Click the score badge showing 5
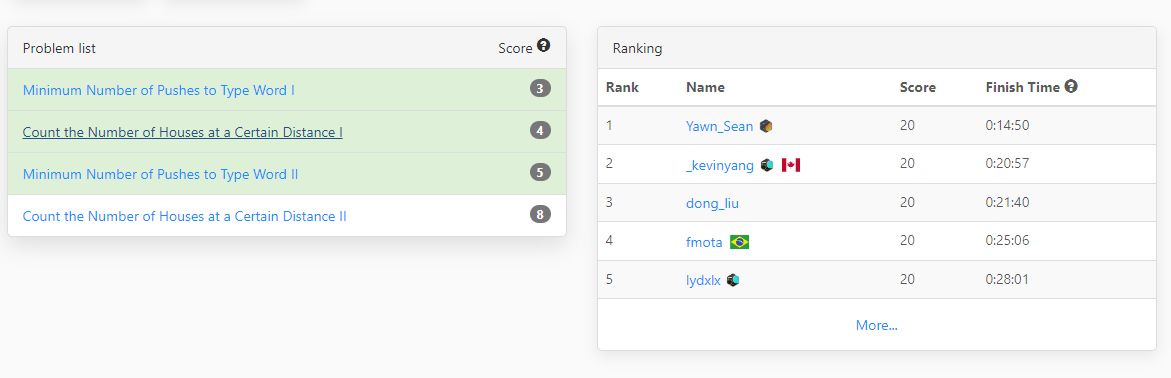The image size is (1171, 378). (x=541, y=173)
